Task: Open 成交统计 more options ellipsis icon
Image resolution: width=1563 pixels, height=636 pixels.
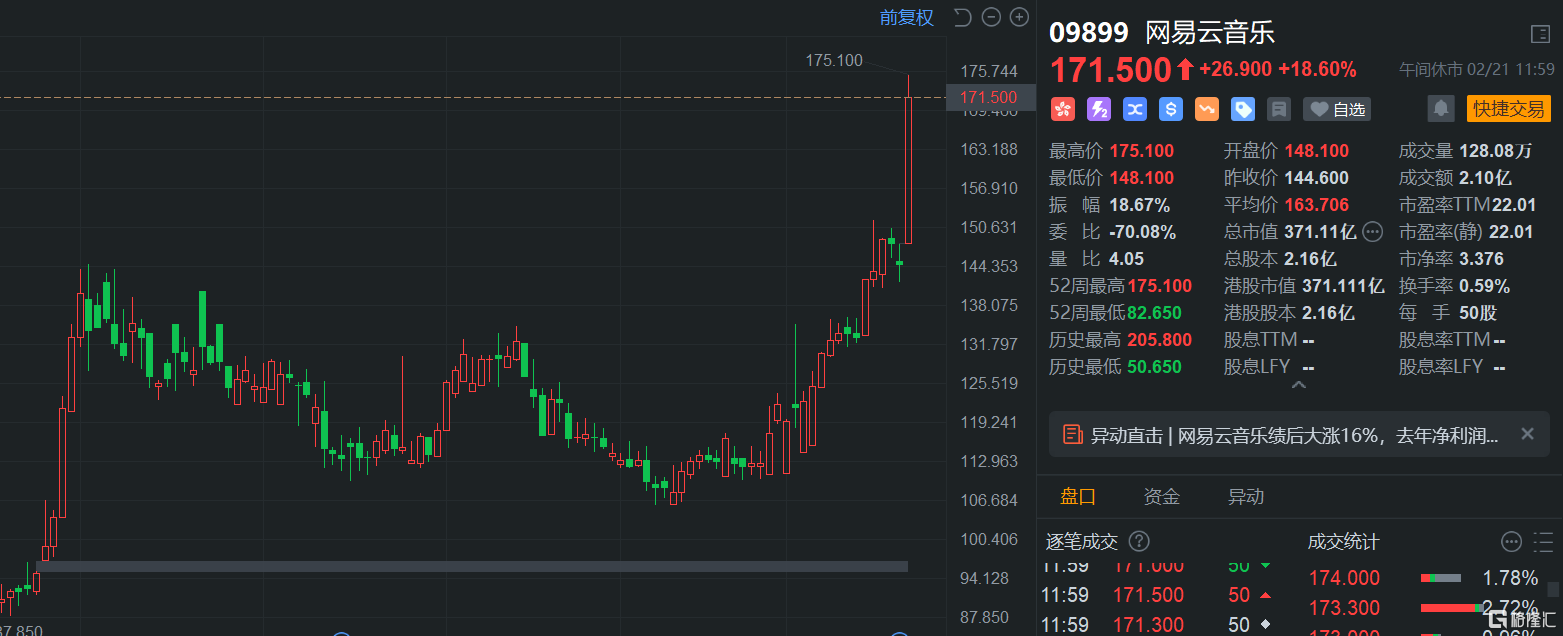Action: (1511, 541)
